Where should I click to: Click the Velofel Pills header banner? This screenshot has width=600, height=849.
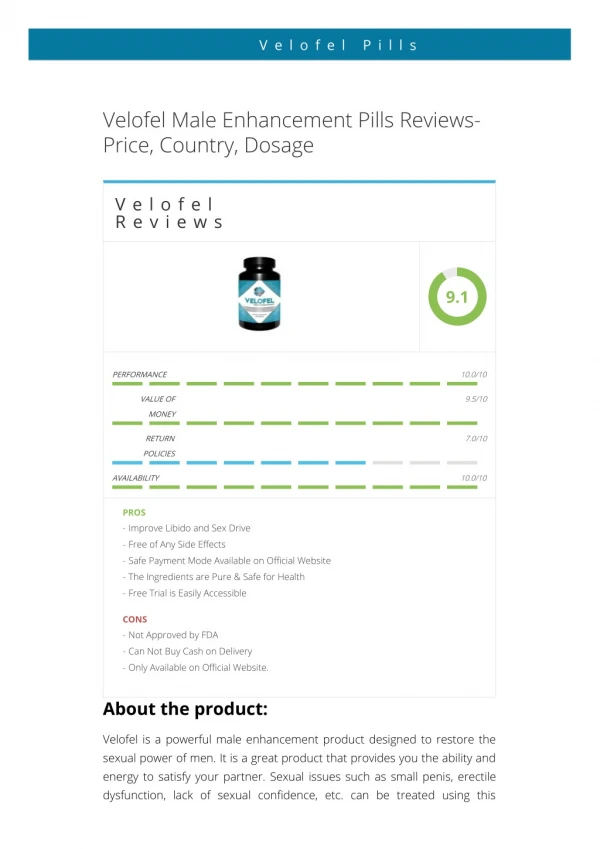(299, 44)
